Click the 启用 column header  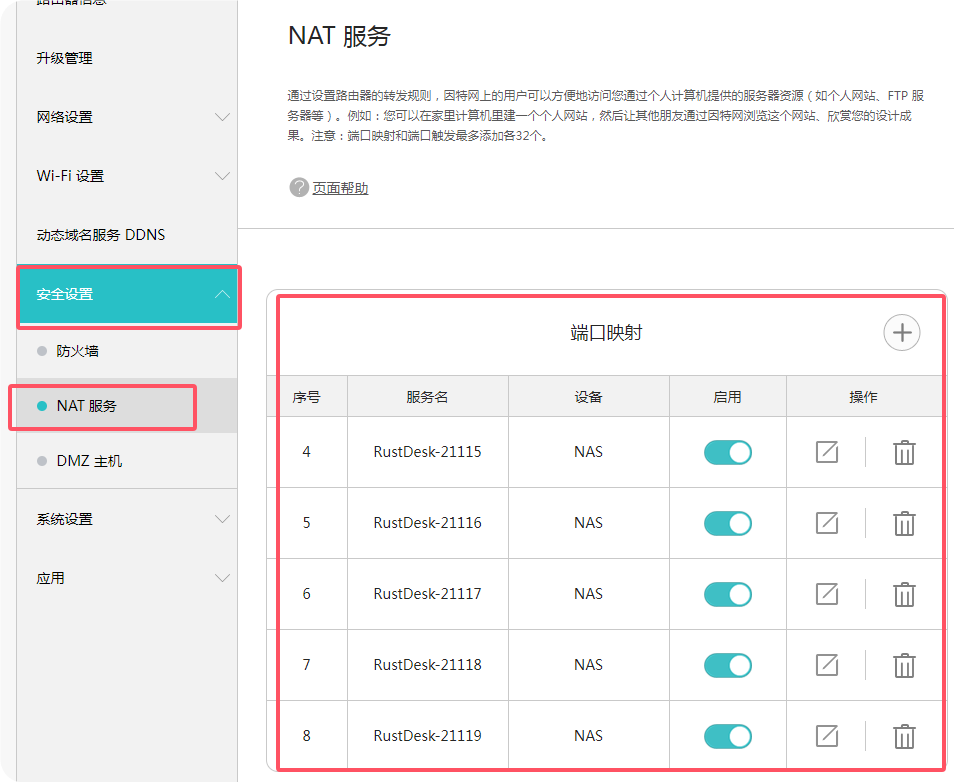coord(727,397)
